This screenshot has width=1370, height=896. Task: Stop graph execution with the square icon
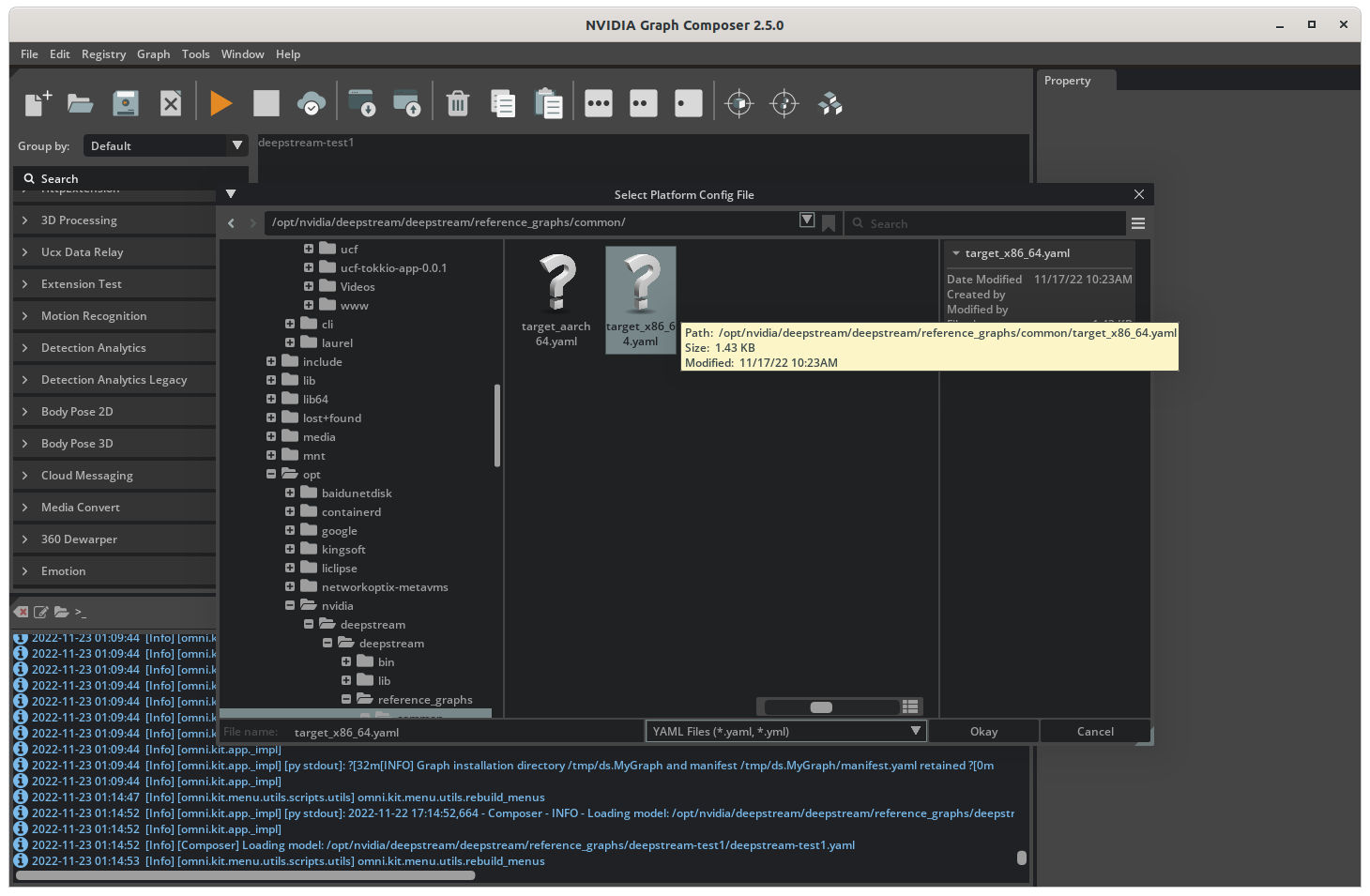[x=266, y=103]
